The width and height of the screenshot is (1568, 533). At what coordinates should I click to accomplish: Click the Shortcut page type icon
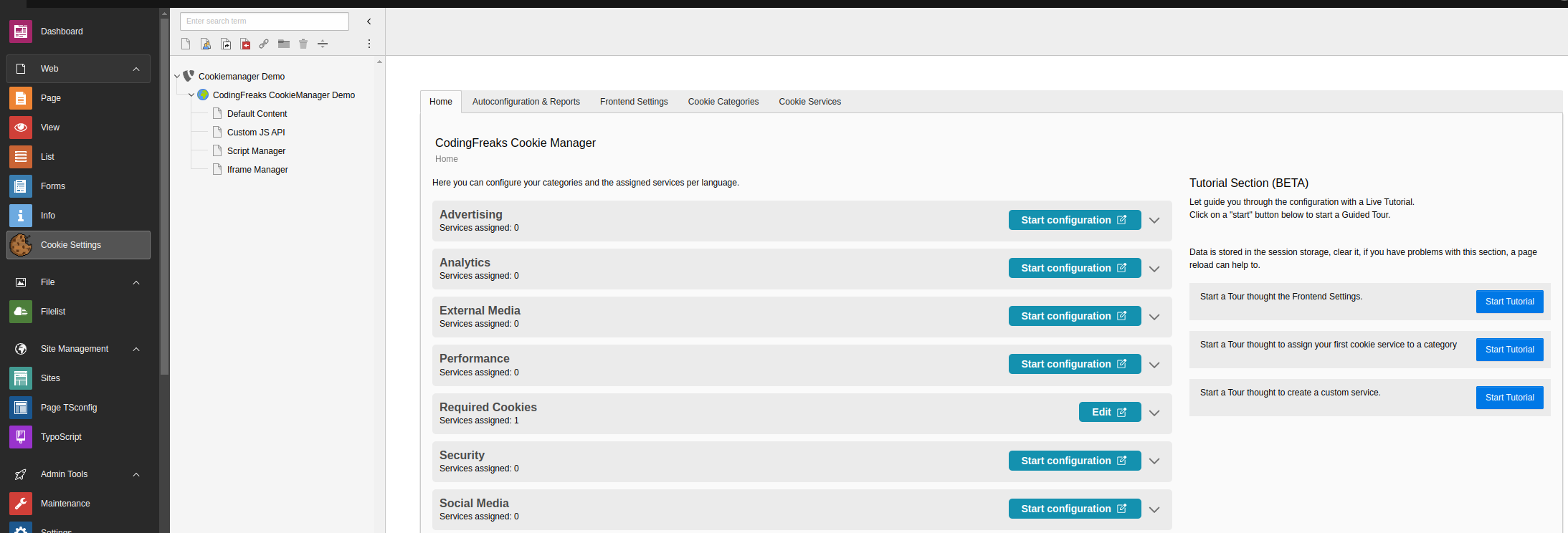pyautogui.click(x=226, y=44)
